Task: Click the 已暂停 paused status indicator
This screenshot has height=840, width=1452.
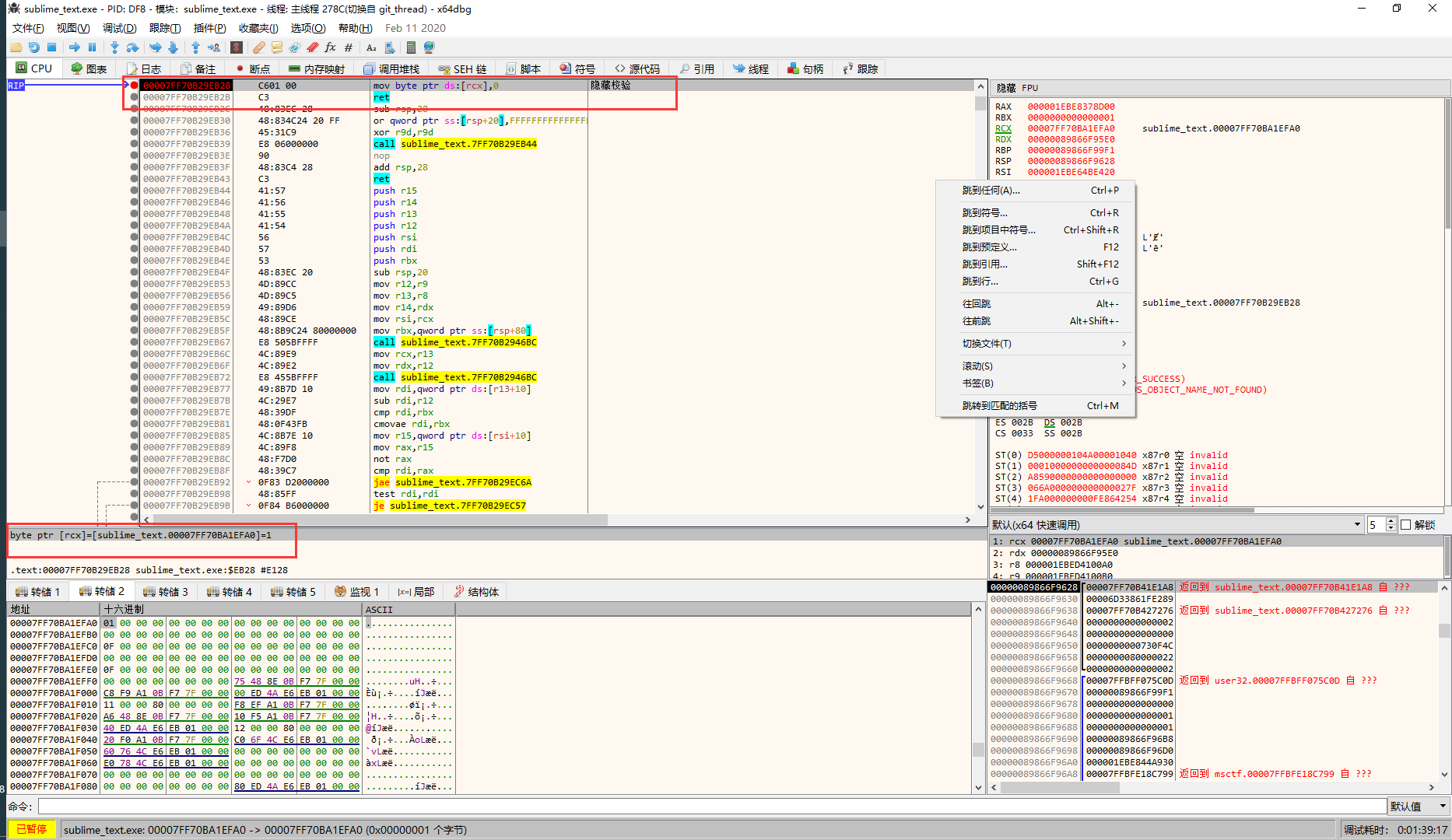Action: (x=32, y=829)
